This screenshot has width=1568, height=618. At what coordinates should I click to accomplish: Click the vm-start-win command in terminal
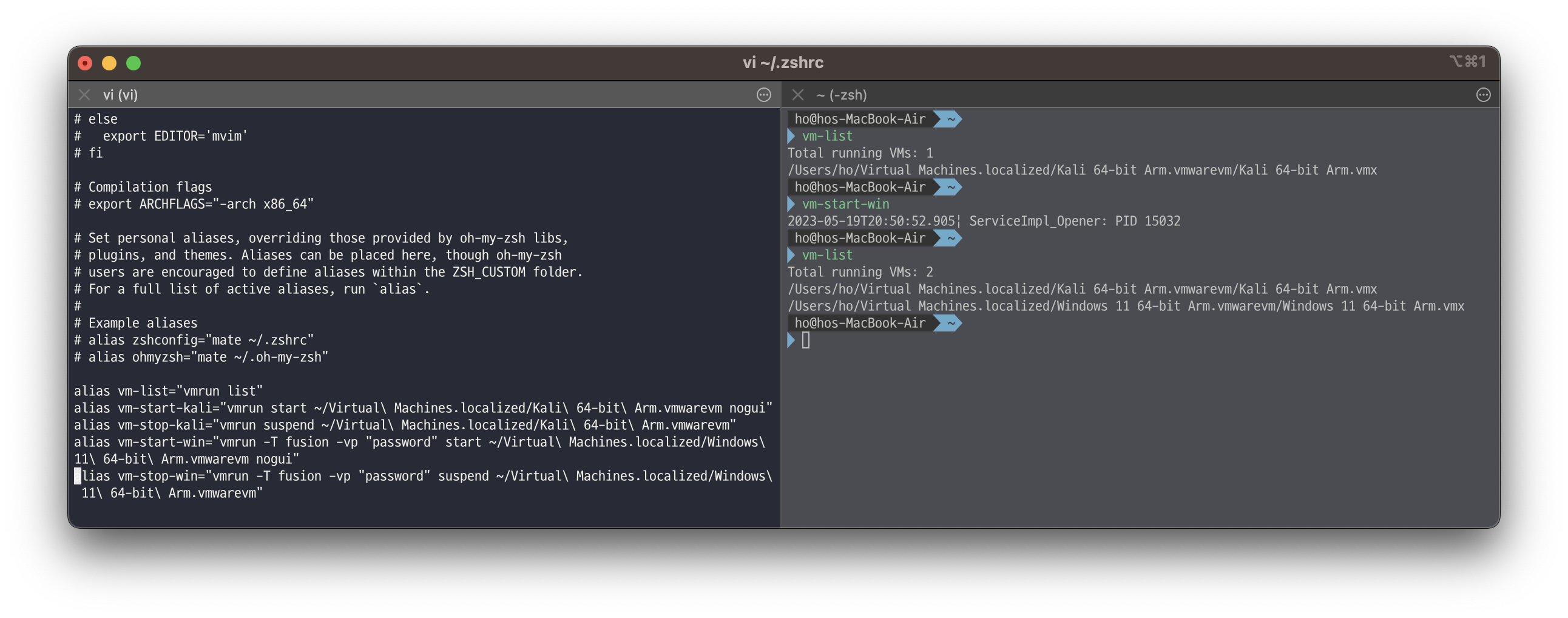coord(845,204)
